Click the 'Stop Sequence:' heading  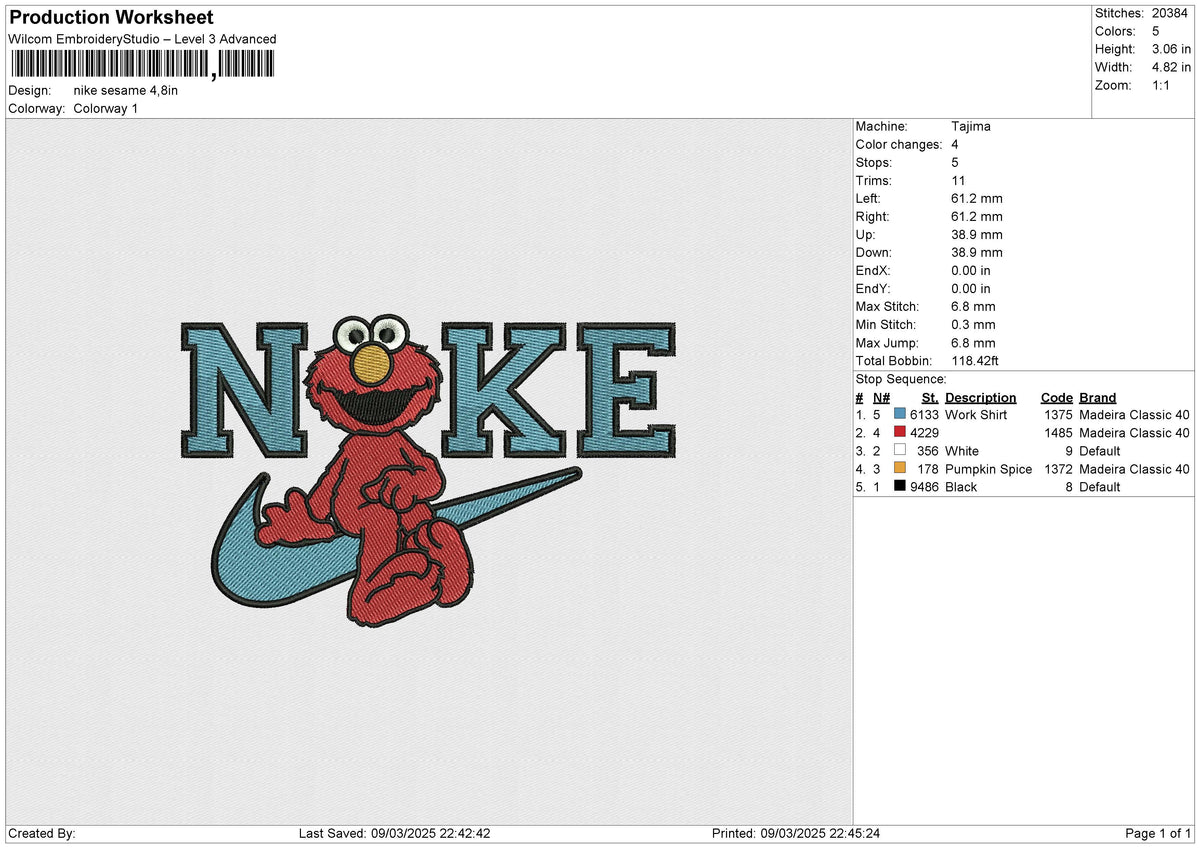pos(901,379)
